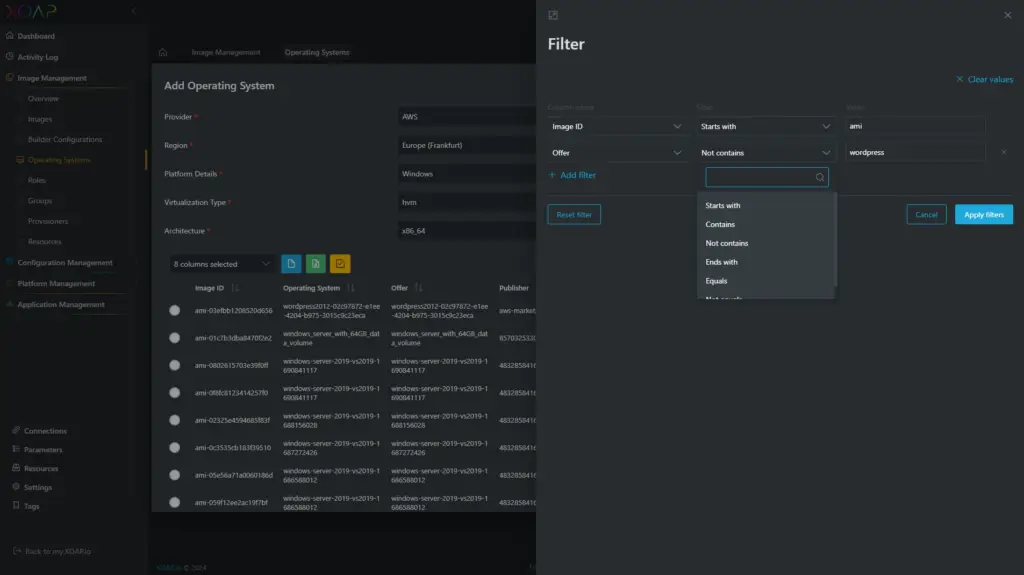The image size is (1024, 575).
Task: Click the green spreadsheet export icon
Action: [x=315, y=264]
